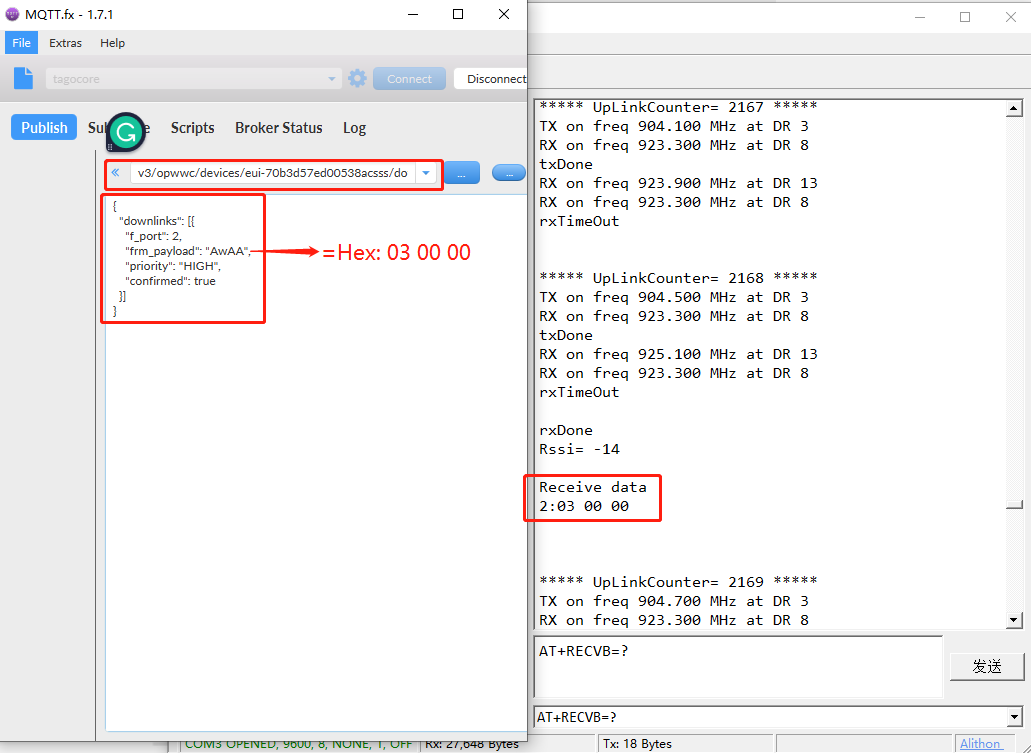
Task: Click the serial log scrollbar thumb
Action: (1013, 504)
